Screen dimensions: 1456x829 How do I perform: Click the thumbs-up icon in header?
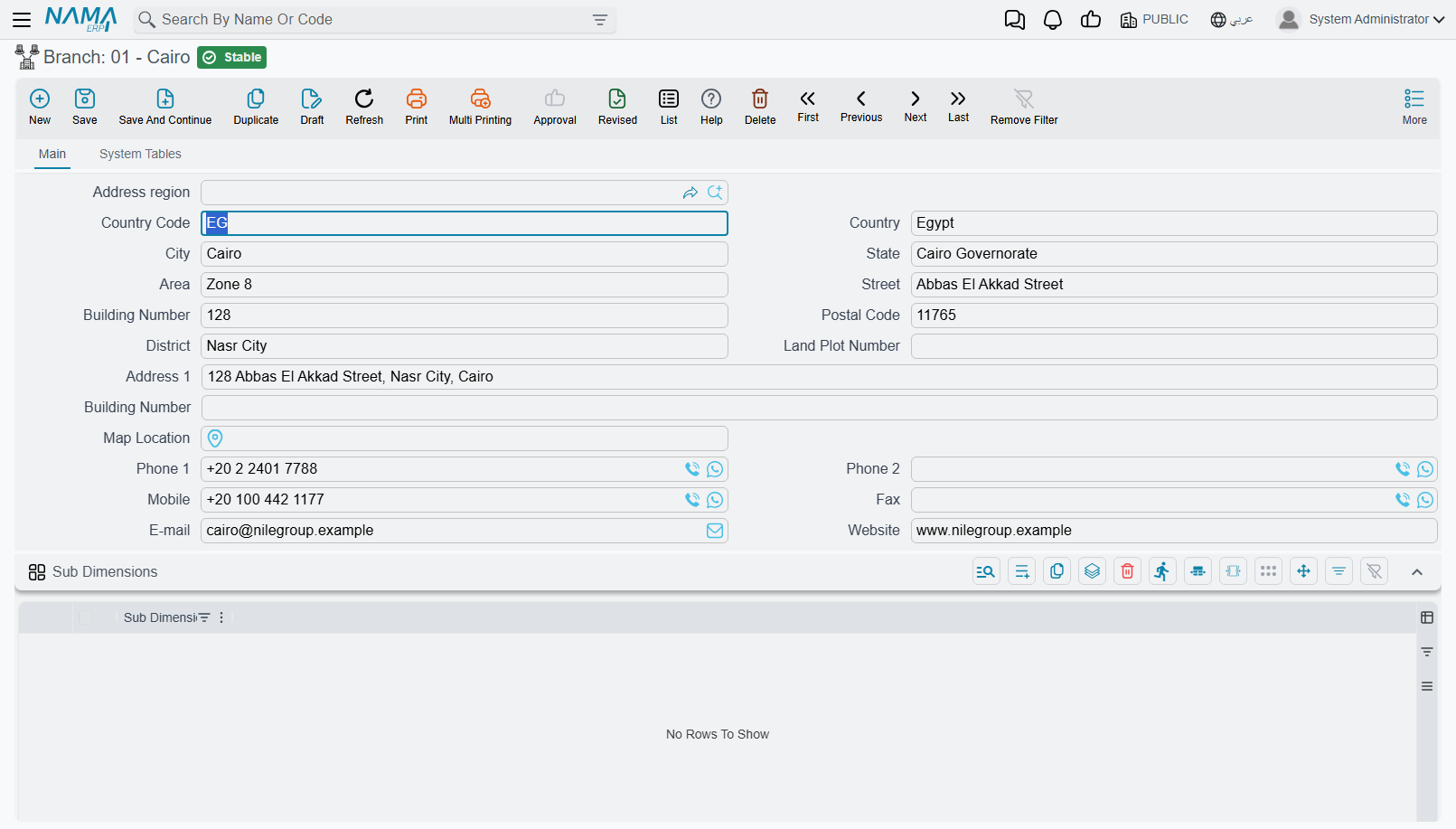click(1091, 20)
